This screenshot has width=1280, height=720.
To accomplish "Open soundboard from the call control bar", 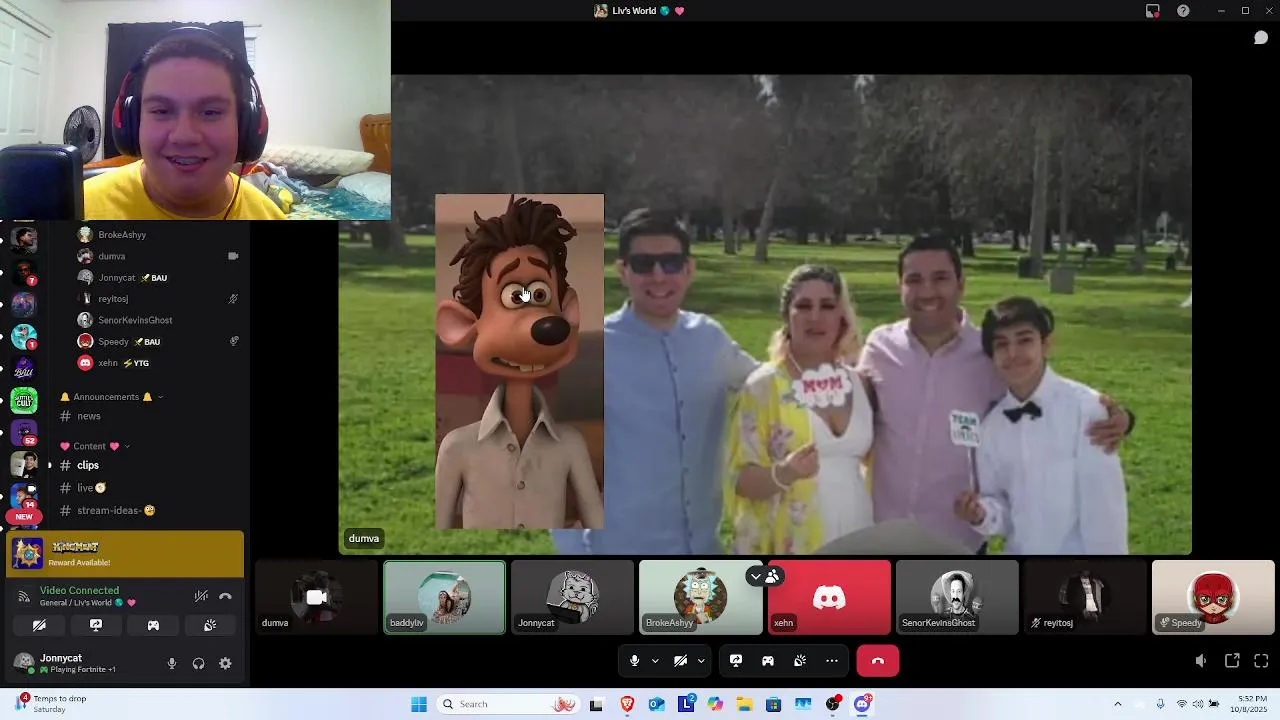I will click(800, 661).
